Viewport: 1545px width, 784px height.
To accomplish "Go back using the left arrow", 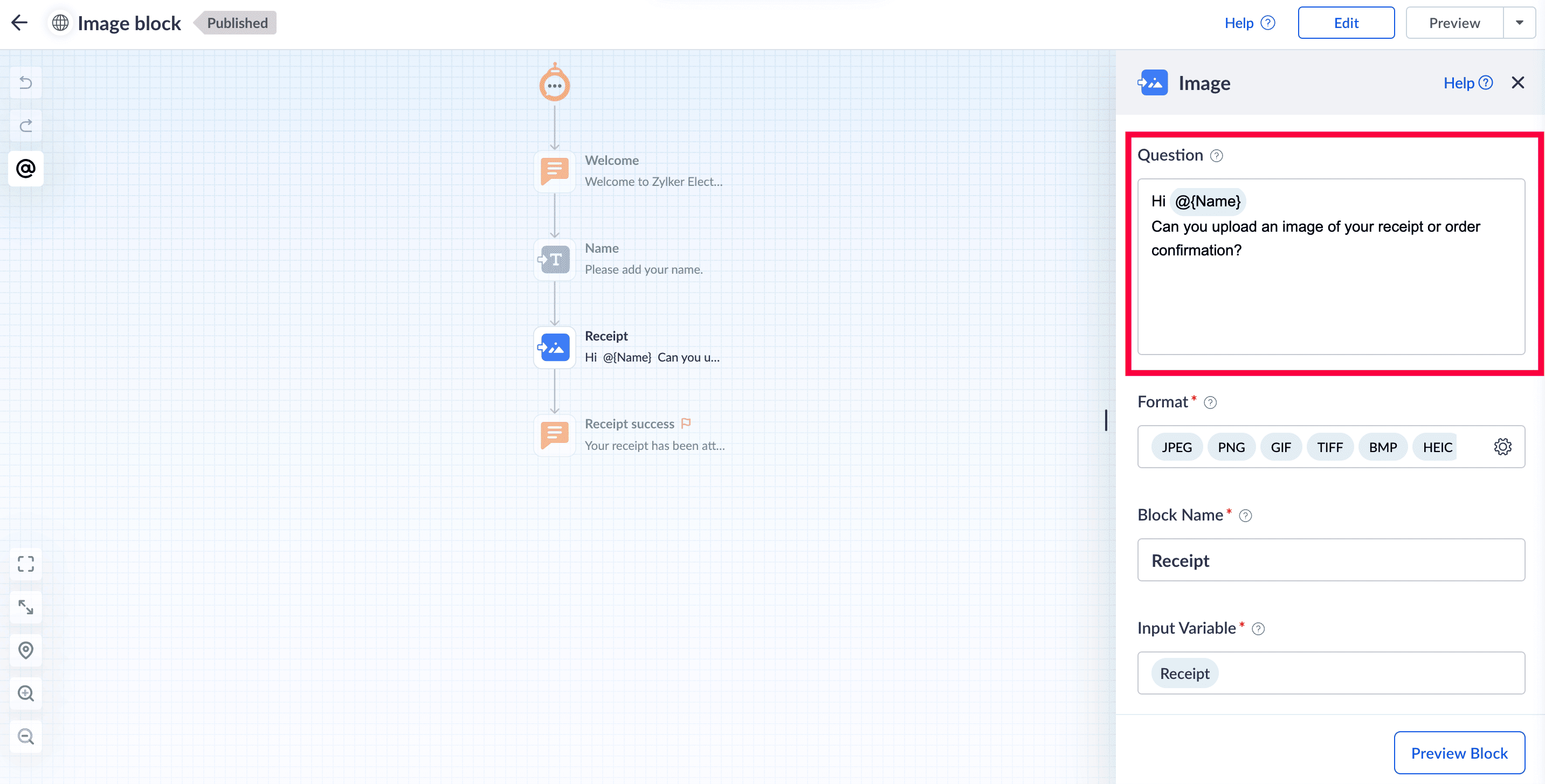I will click(20, 23).
